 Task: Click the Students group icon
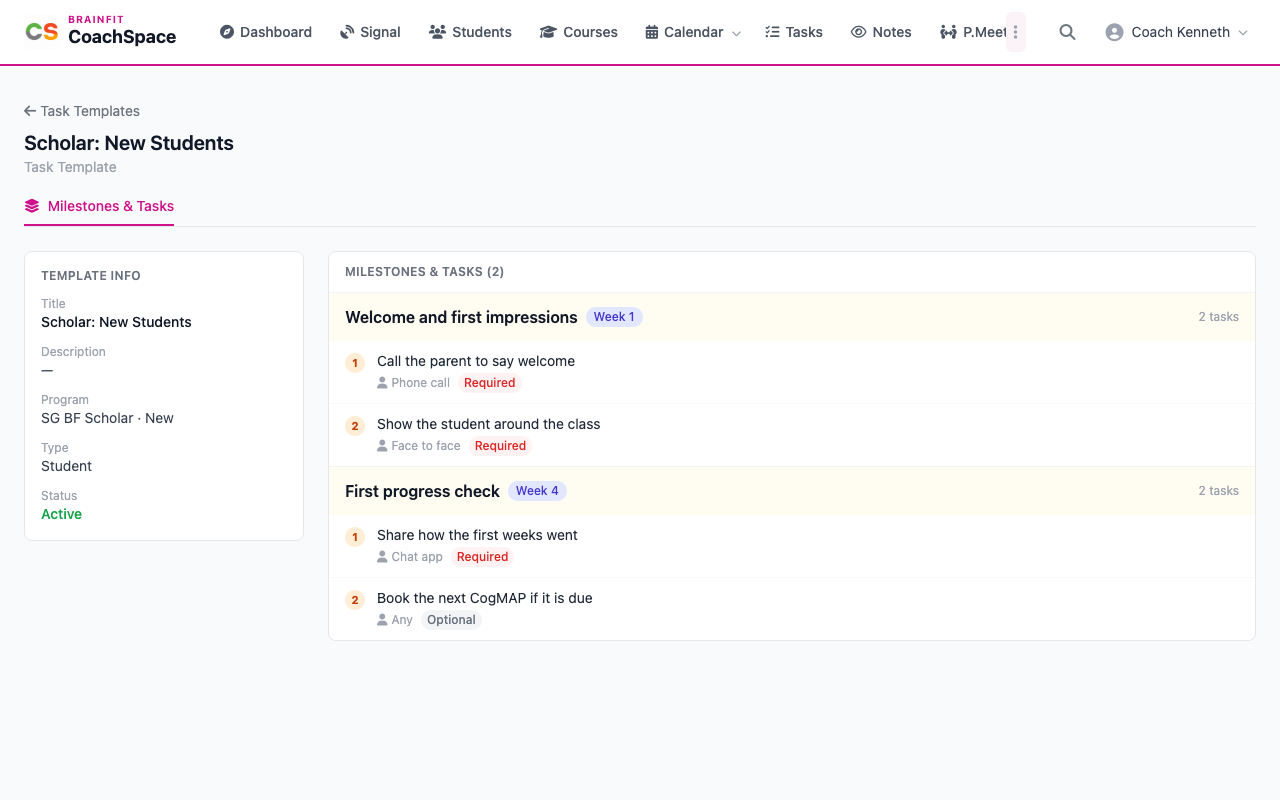click(437, 32)
